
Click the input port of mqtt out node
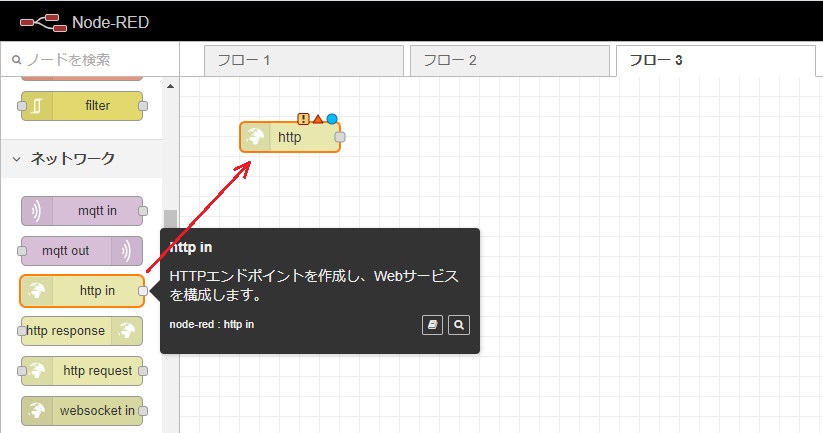click(x=22, y=250)
